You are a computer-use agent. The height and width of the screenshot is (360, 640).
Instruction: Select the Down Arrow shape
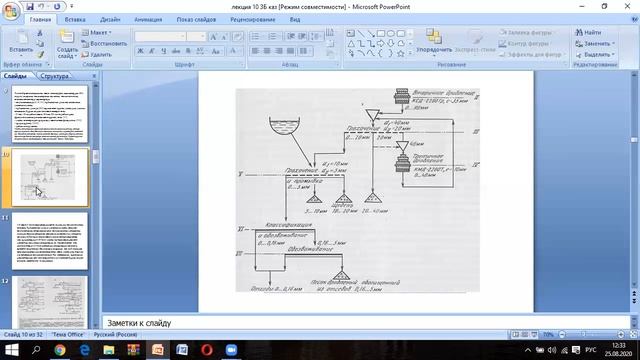(x=391, y=44)
